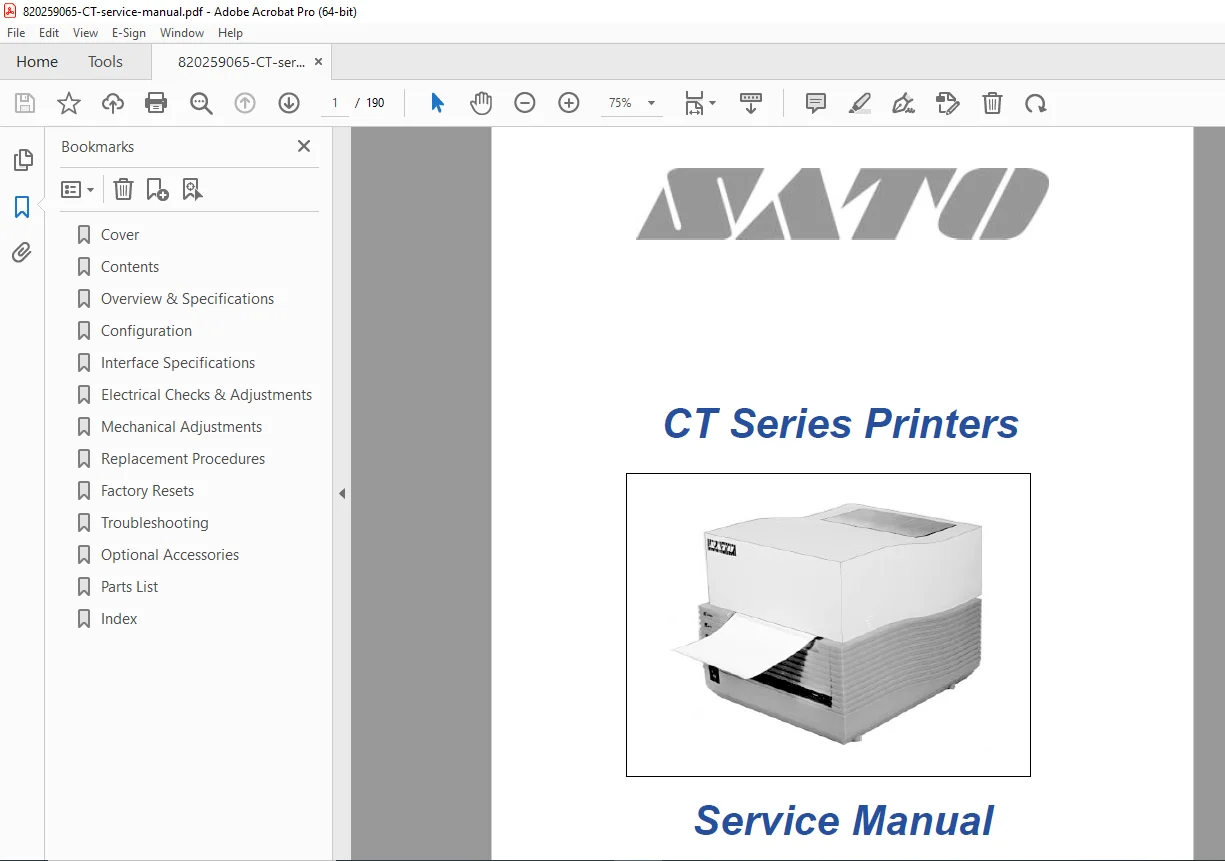Click the Edit PDF icon
This screenshot has width=1225, height=861.
(x=948, y=103)
